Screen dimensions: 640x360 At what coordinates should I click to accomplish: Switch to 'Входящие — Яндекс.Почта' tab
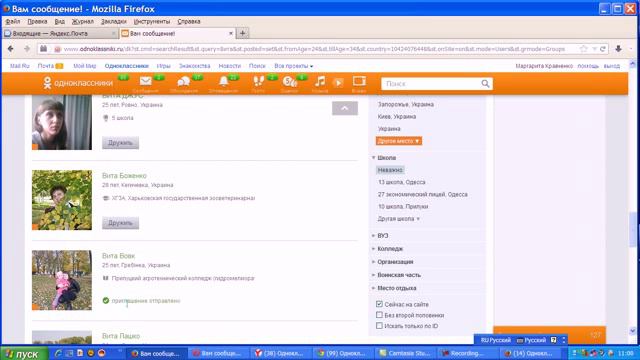[60, 33]
